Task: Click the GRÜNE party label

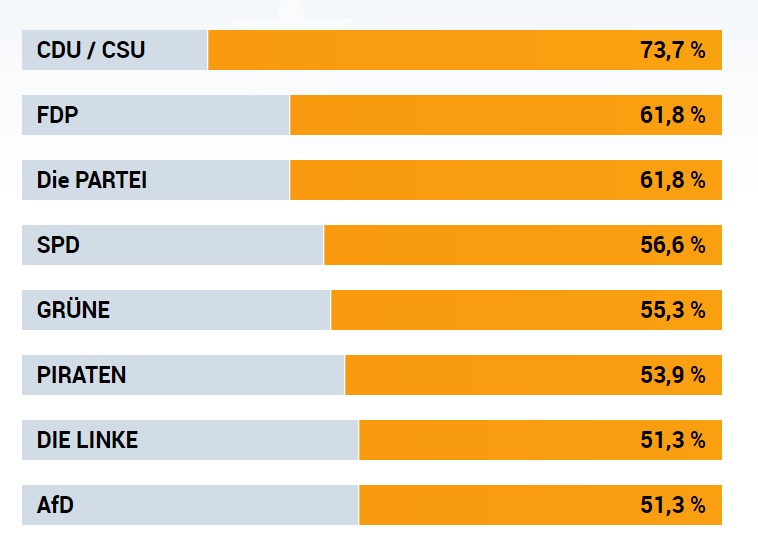Action: [x=73, y=310]
